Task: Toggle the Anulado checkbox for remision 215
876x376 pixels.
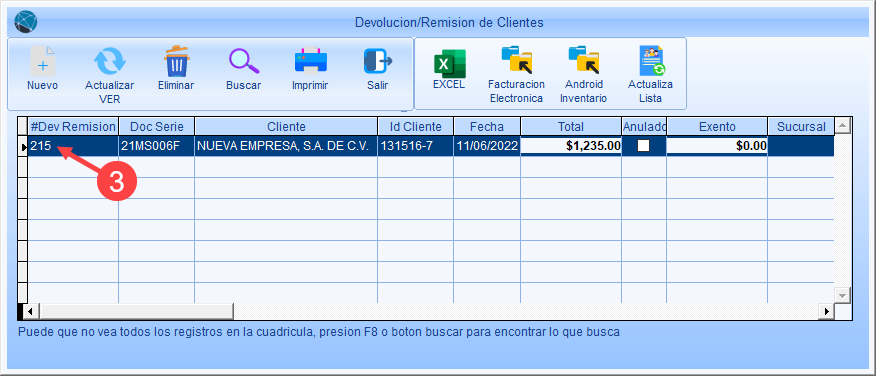Action: (x=644, y=146)
